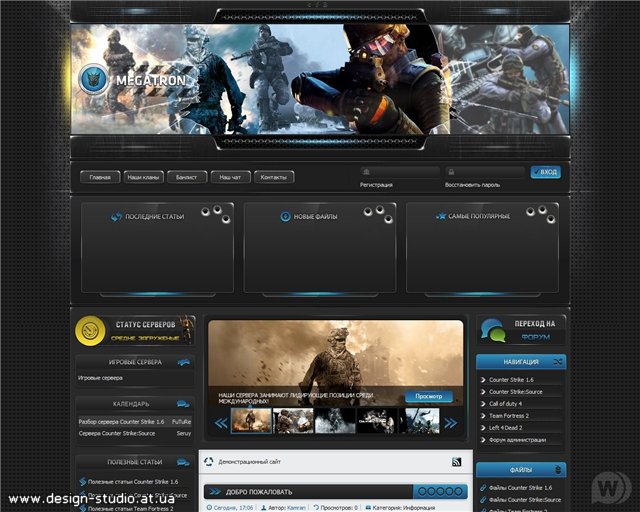Click author link Kamran

click(x=296, y=508)
